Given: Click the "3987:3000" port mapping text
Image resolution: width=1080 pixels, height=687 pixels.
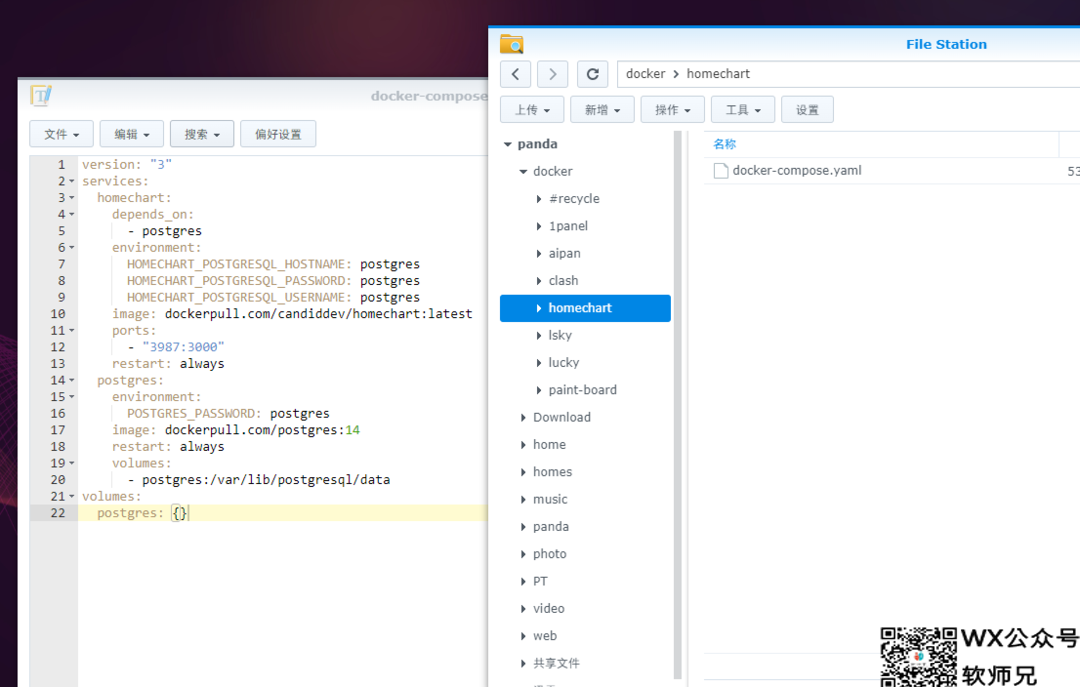Looking at the screenshot, I should 183,347.
